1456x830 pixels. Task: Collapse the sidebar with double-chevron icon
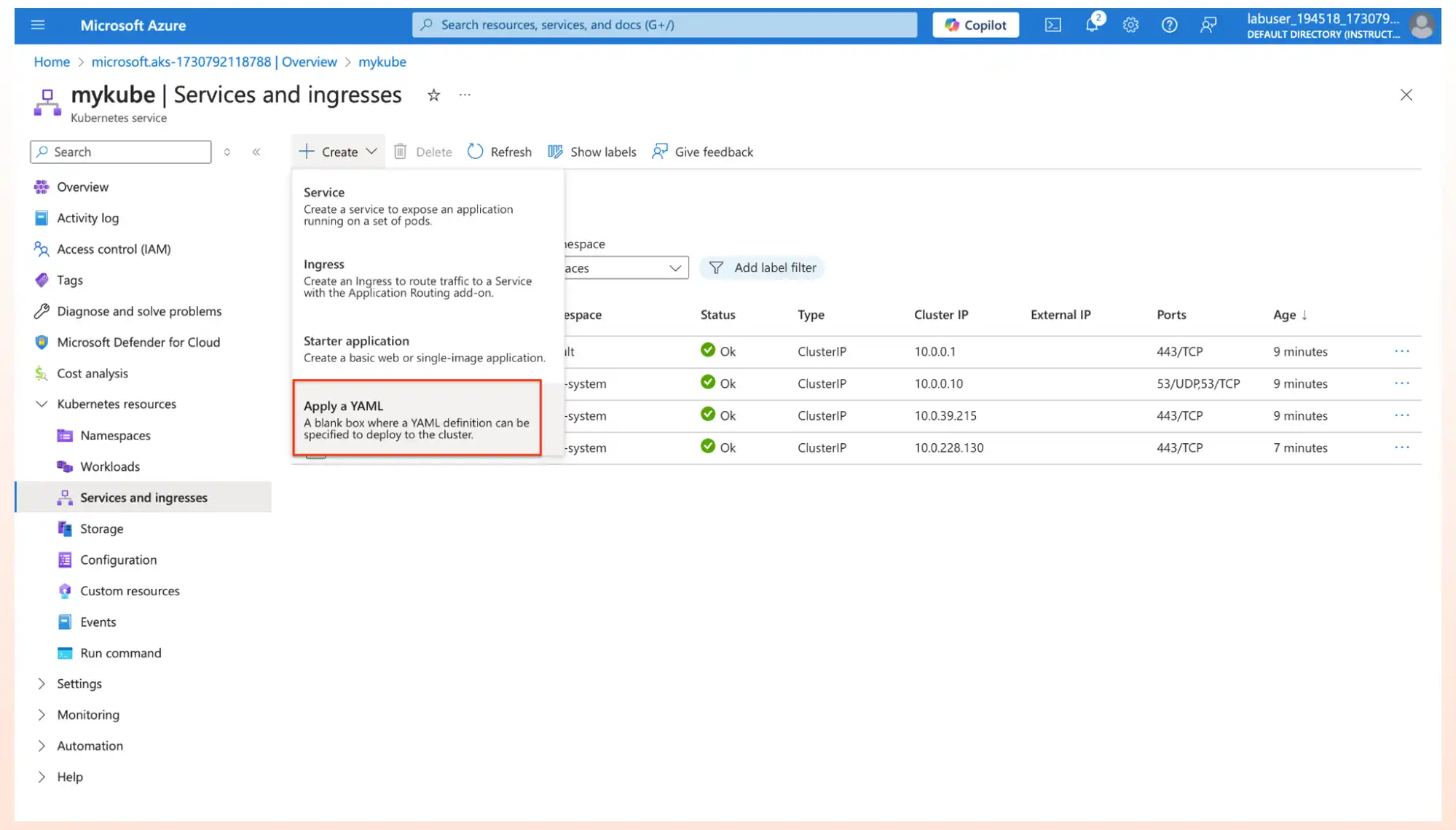tap(256, 152)
